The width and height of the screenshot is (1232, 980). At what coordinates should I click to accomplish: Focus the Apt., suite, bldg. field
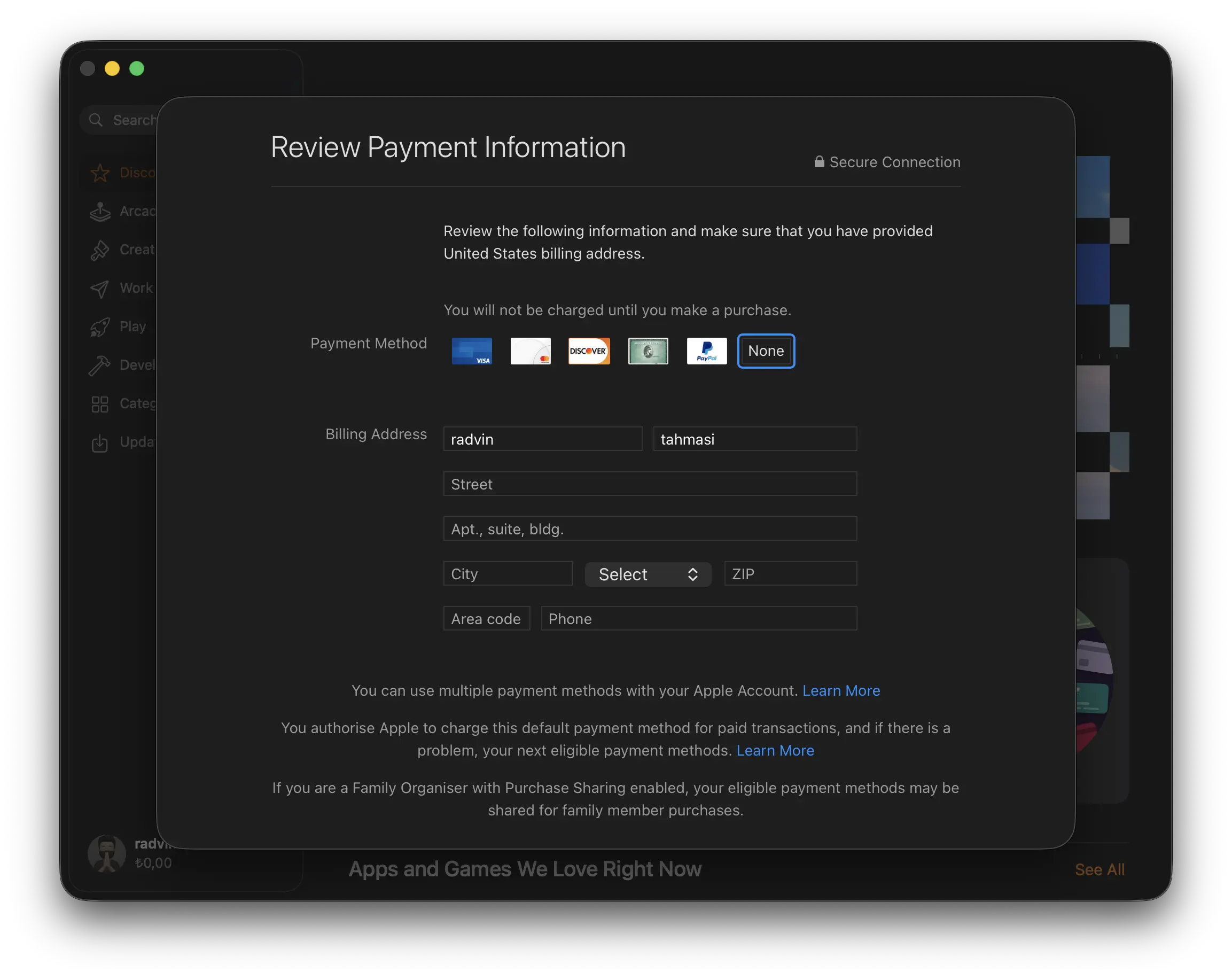(650, 529)
